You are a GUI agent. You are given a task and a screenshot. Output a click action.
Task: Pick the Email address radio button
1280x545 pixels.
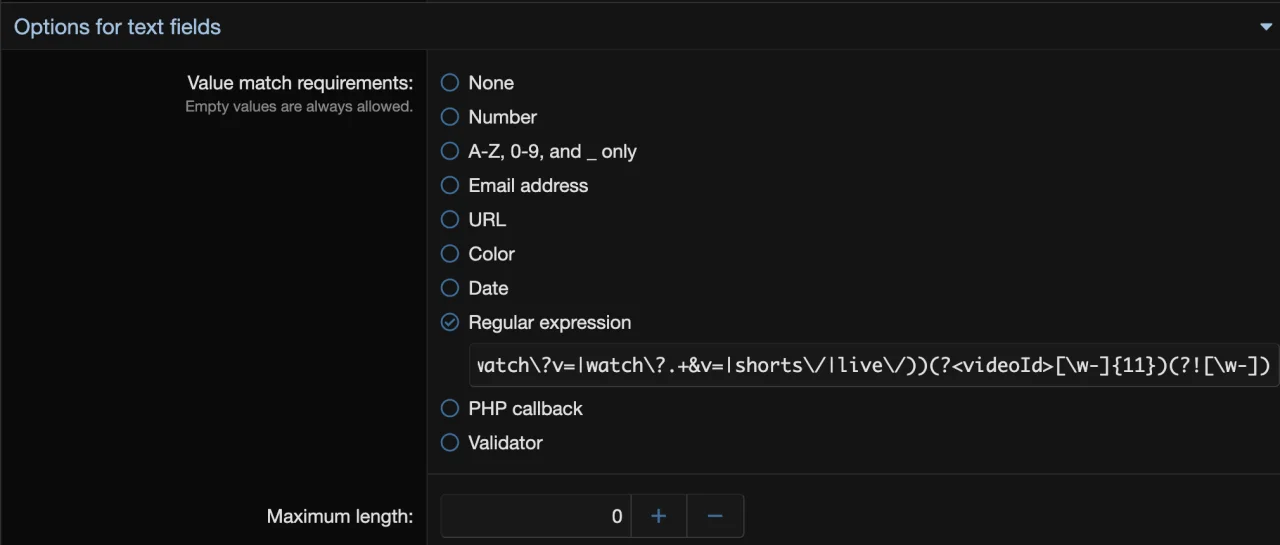pos(450,185)
